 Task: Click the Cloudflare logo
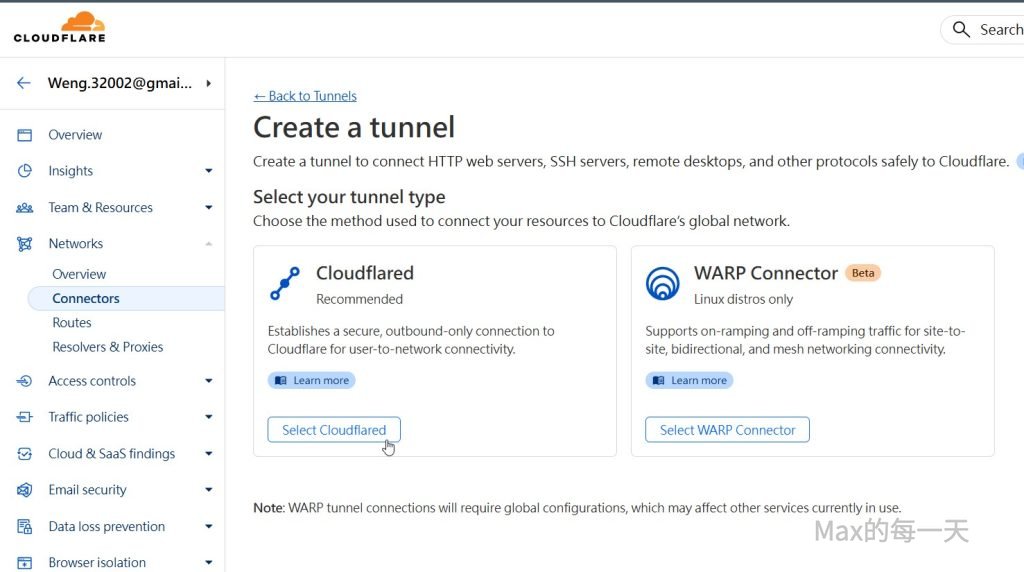pos(59,27)
